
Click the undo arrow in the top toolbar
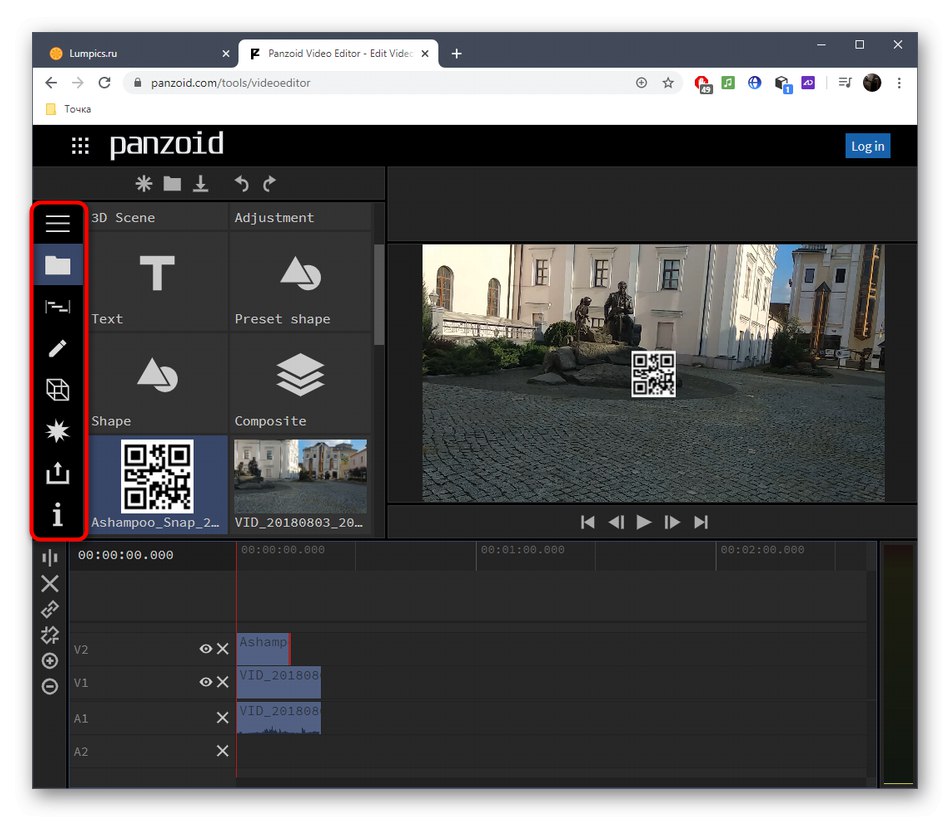tap(241, 183)
